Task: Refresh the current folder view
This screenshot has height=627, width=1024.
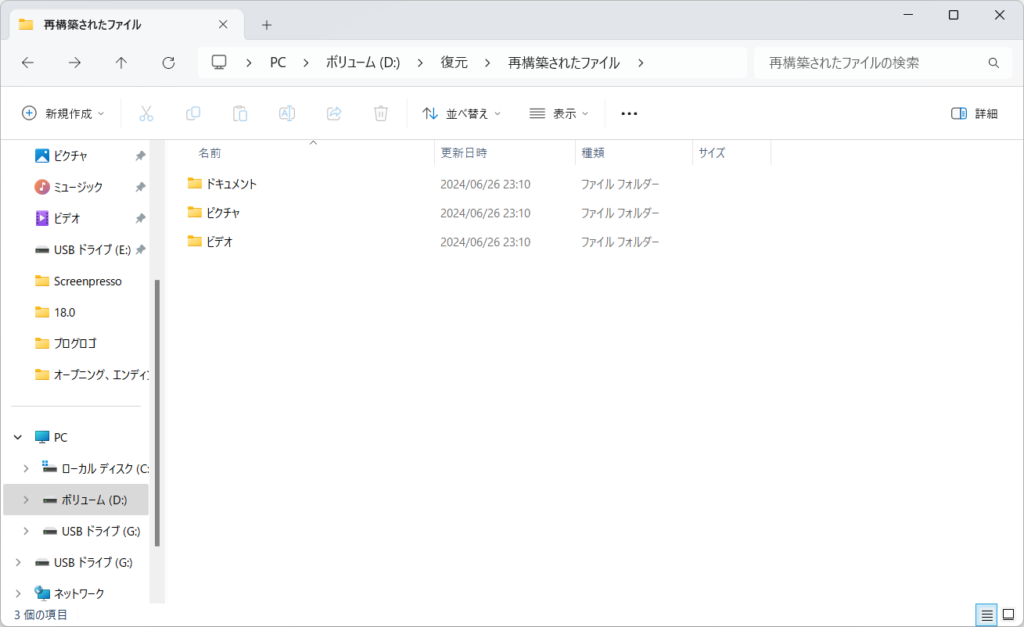Action: 168,63
